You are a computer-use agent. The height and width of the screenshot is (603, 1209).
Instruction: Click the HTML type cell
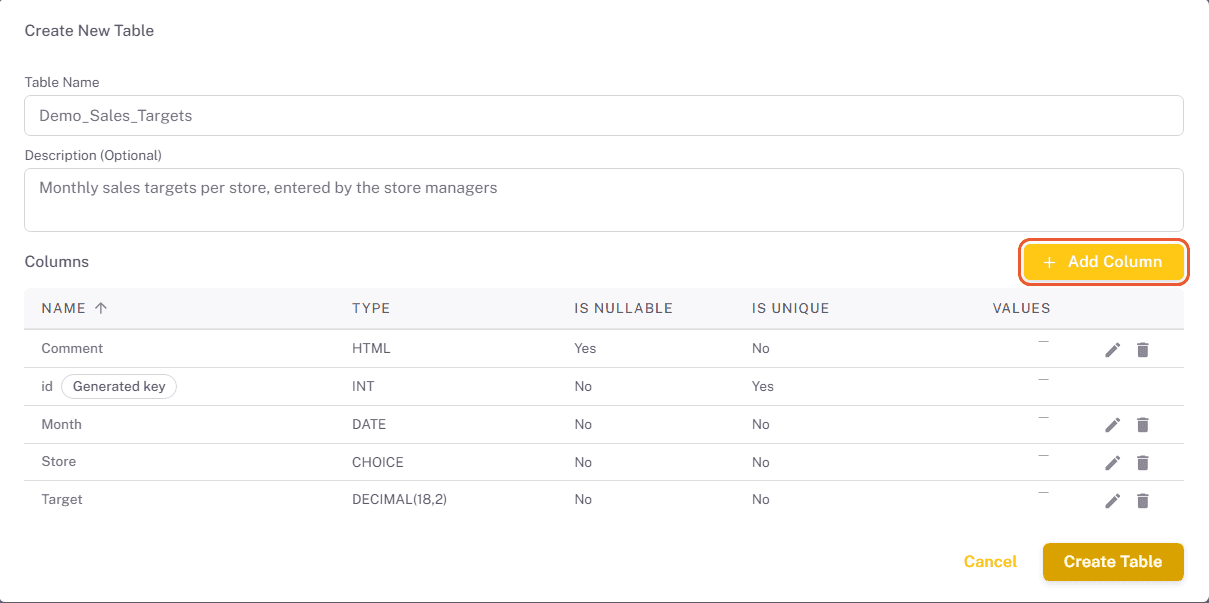[x=371, y=348]
